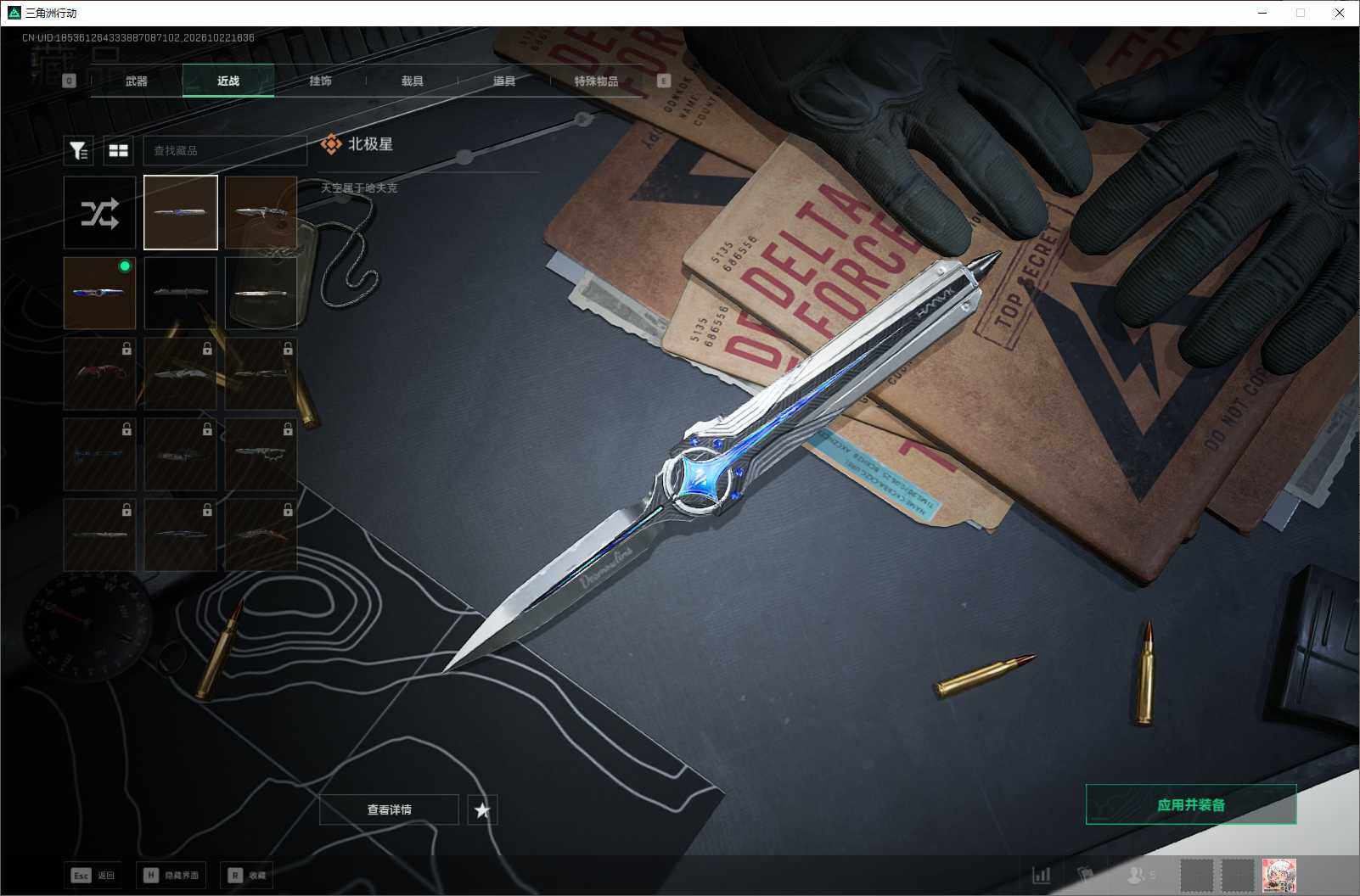Screen dimensions: 1360x896
Task: Click the Esc 返回 back key
Action: (x=93, y=875)
